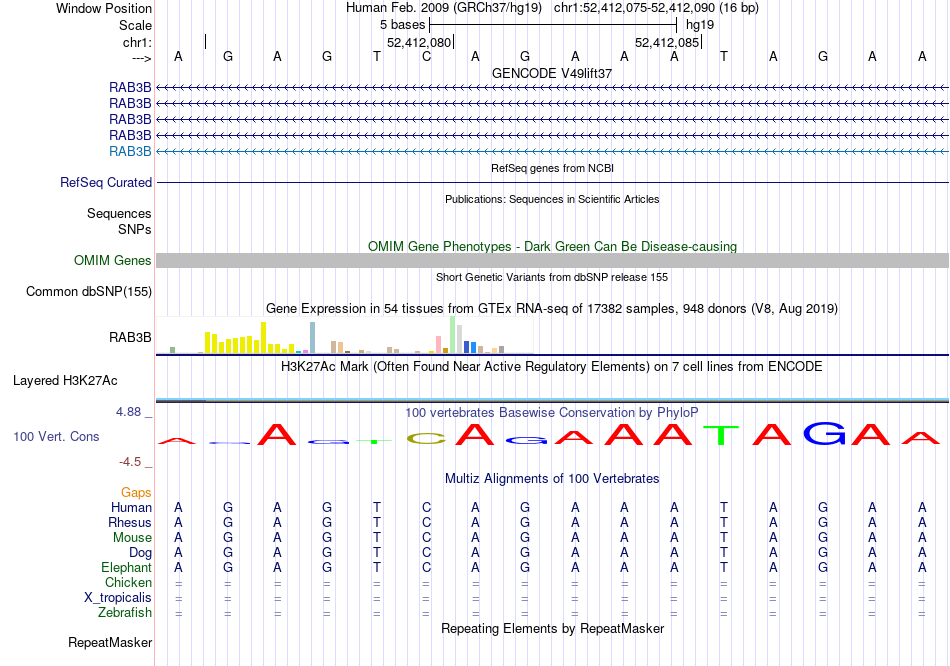Click the light blue RAB3B gene label
This screenshot has width=950, height=666.
[x=130, y=152]
